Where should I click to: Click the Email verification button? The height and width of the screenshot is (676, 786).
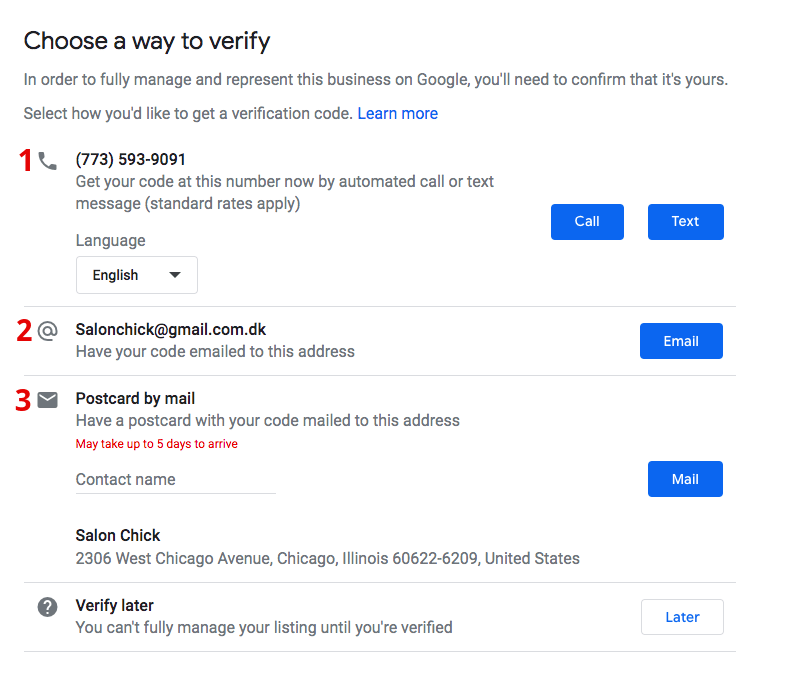(680, 341)
